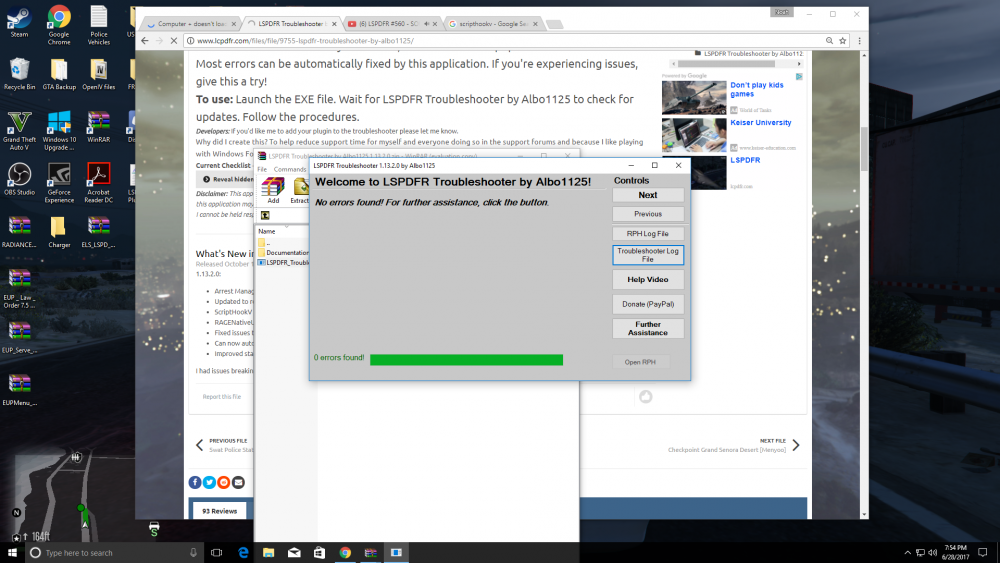The image size is (1000, 563).
Task: Share the file on Reddit
Action: [224, 483]
